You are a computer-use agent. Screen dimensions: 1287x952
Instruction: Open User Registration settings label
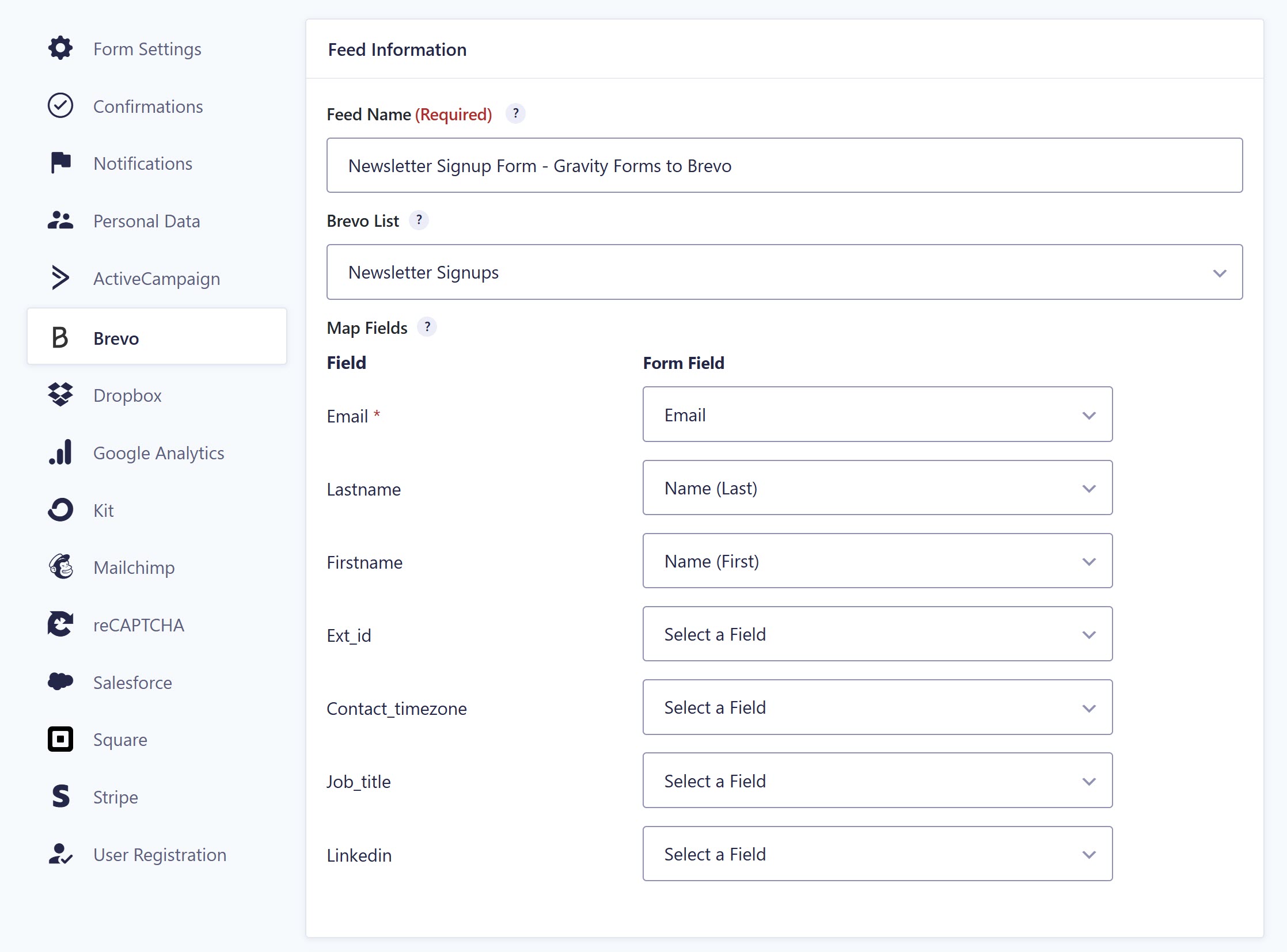point(160,855)
